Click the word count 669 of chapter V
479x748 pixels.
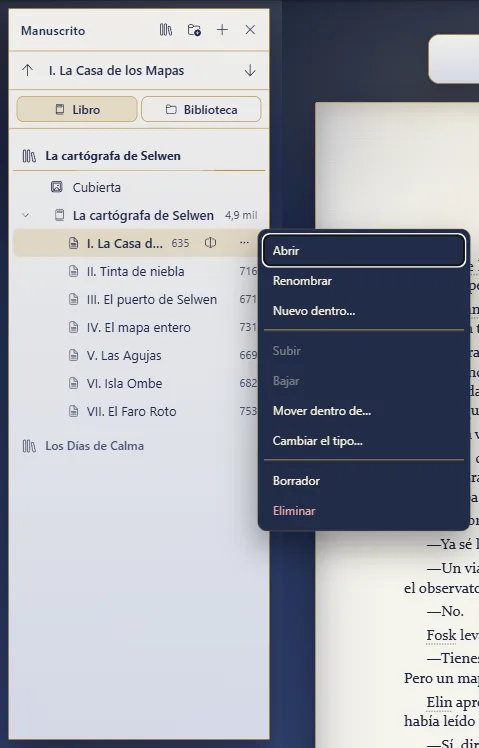248,355
